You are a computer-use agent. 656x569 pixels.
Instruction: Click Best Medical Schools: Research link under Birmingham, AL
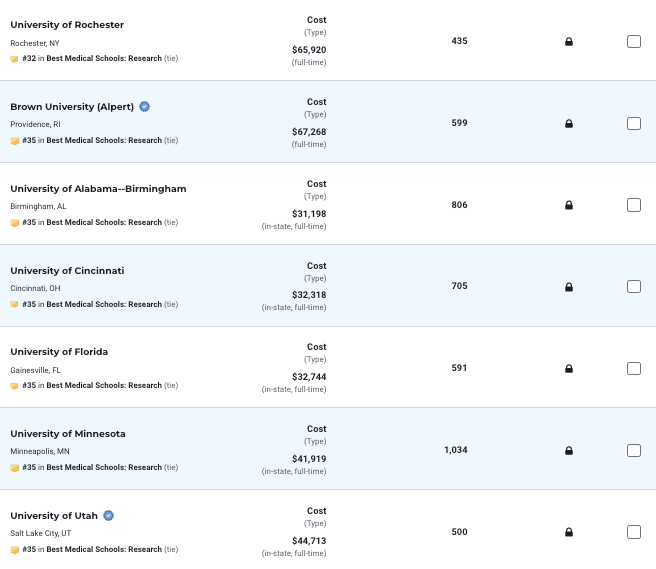pyautogui.click(x=104, y=223)
